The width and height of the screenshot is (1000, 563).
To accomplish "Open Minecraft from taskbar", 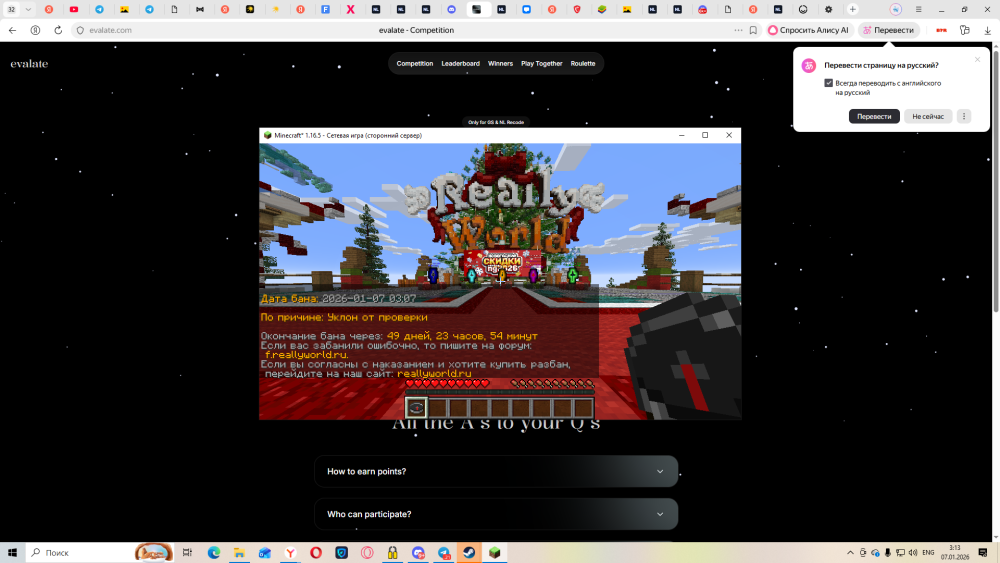I will [x=494, y=553].
